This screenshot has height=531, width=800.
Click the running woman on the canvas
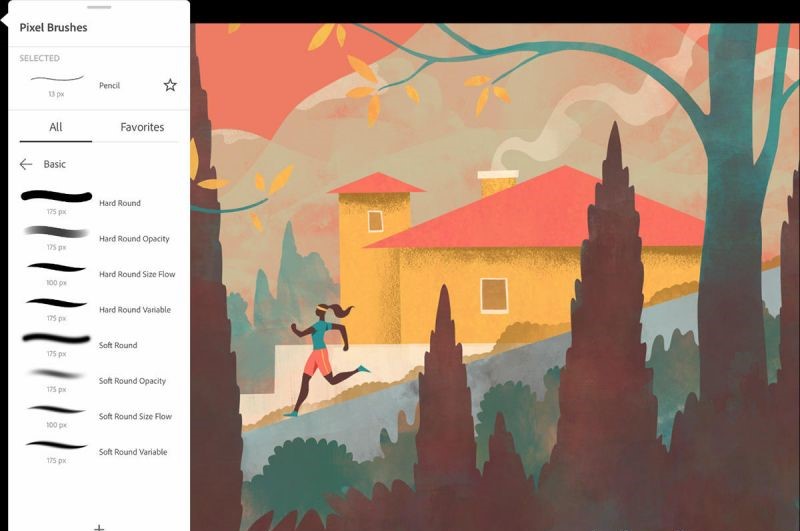tap(322, 355)
